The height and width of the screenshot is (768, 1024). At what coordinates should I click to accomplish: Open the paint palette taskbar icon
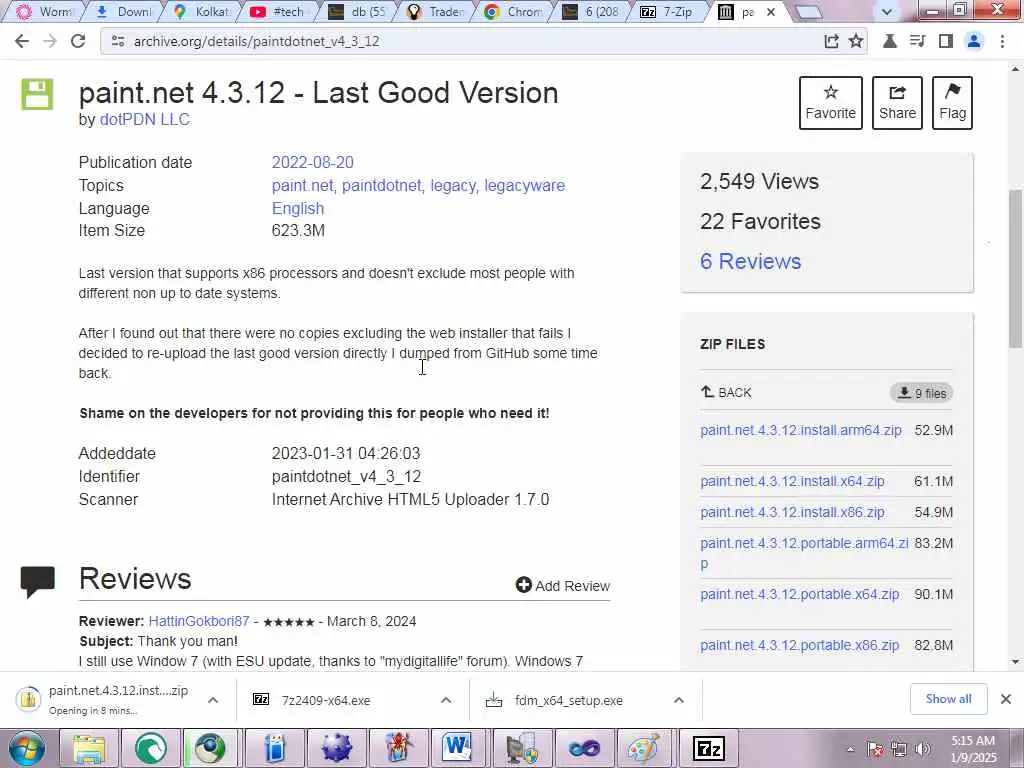tap(646, 748)
